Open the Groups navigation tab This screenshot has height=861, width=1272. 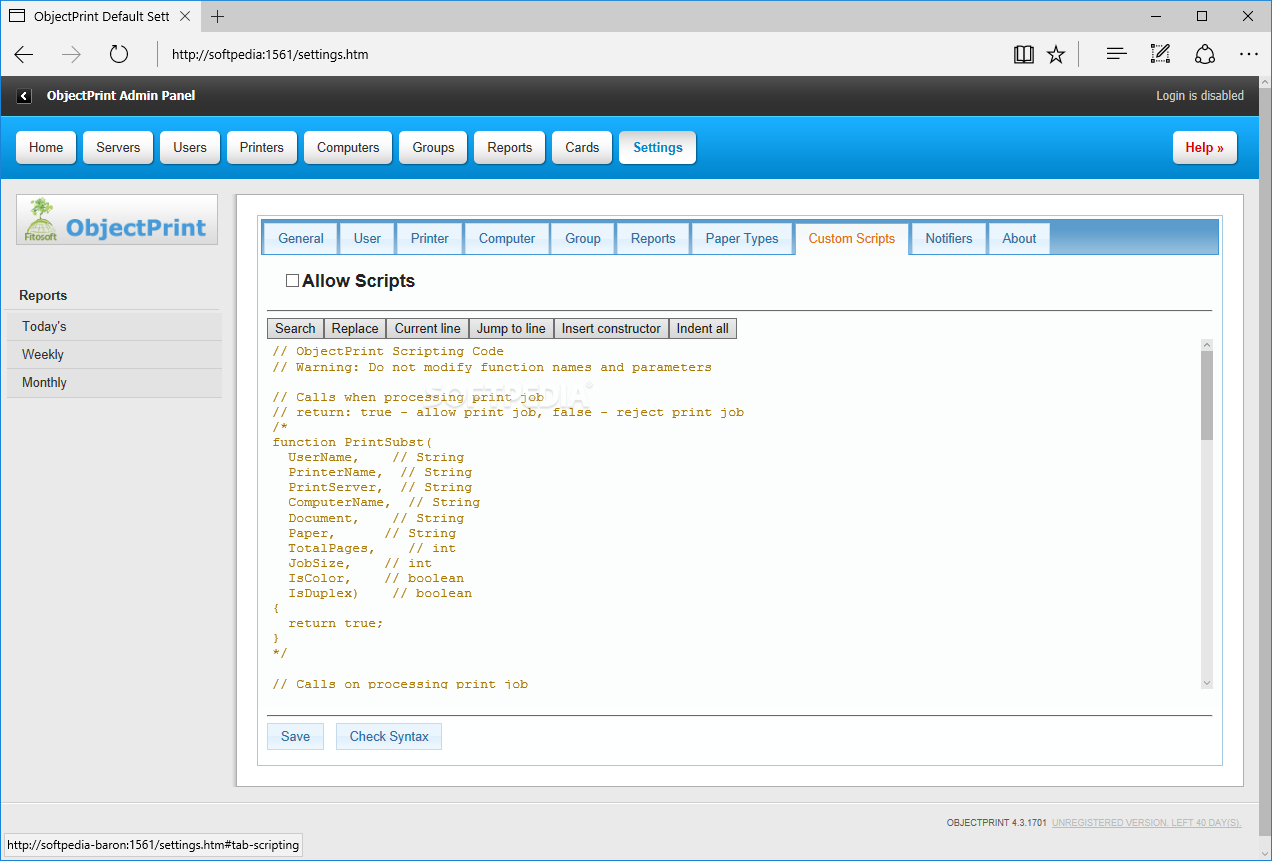tap(433, 147)
